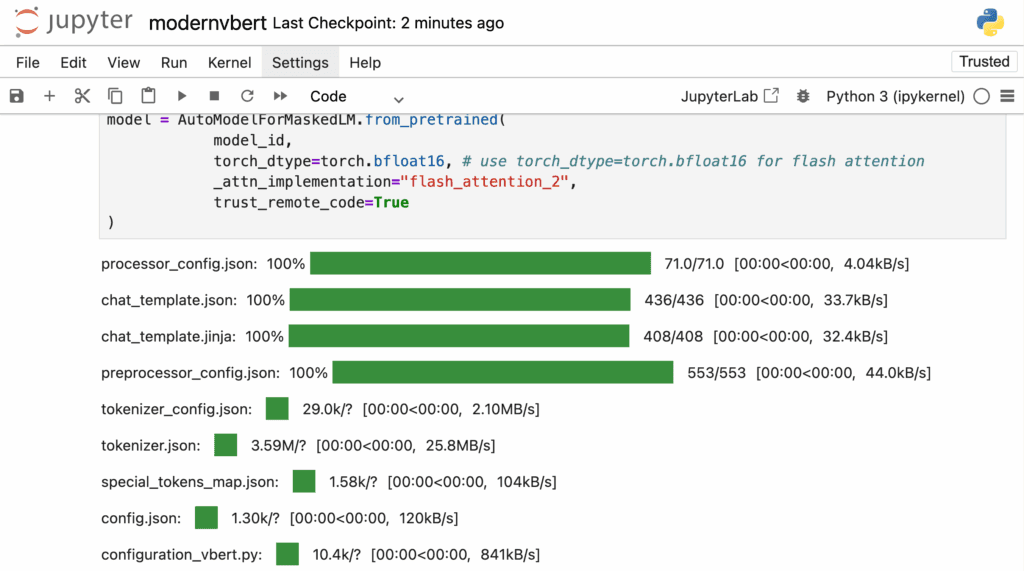Cut the selected cell with scissors icon
The image size is (1024, 571).
tap(82, 96)
